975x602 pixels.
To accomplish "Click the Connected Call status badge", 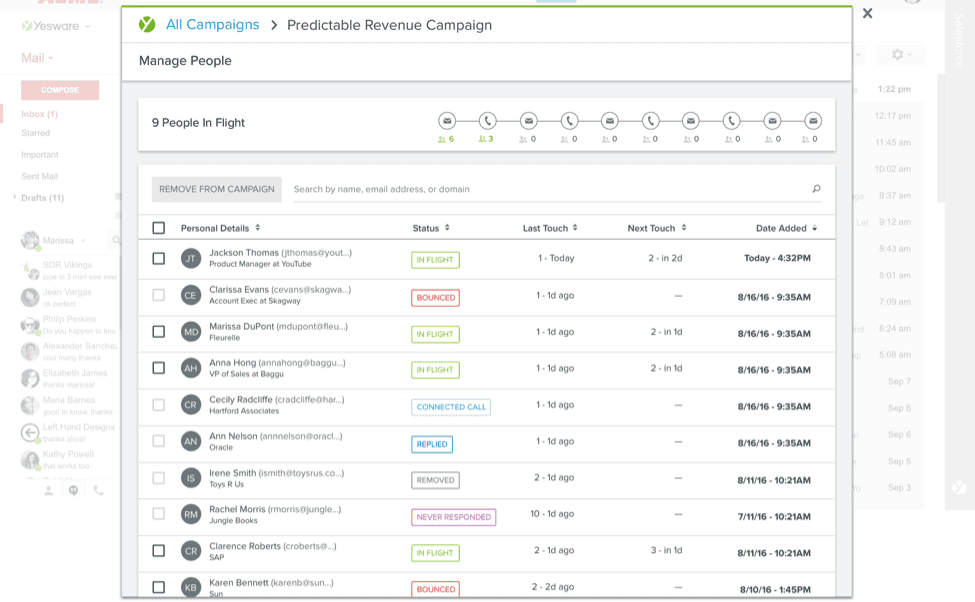I will pyautogui.click(x=451, y=407).
